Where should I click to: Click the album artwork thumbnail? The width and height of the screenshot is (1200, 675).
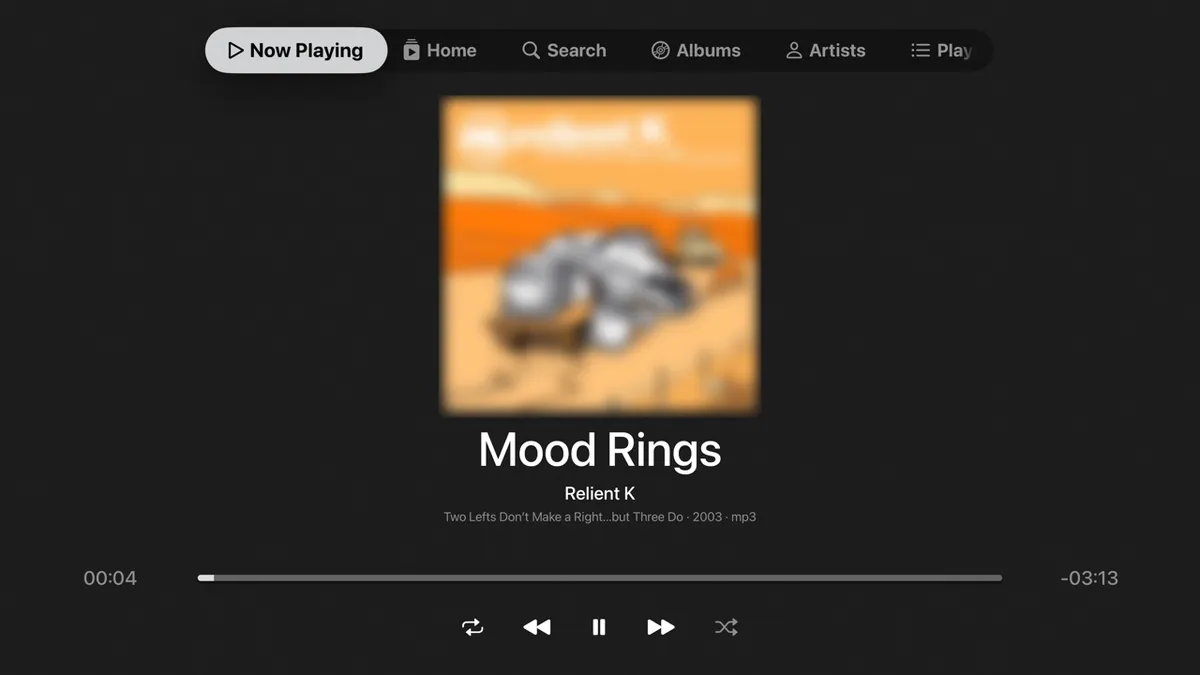point(600,256)
